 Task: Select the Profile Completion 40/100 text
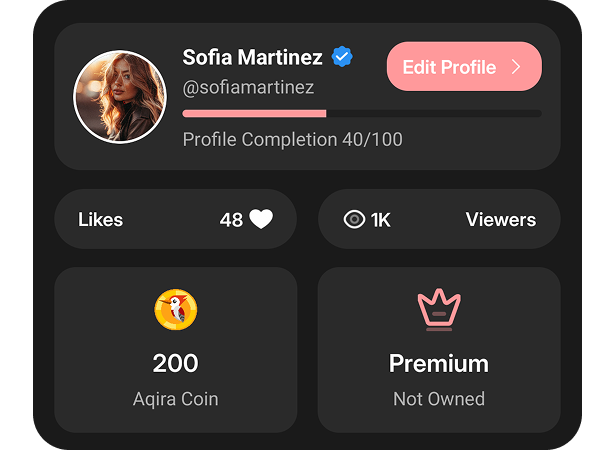(x=292, y=140)
